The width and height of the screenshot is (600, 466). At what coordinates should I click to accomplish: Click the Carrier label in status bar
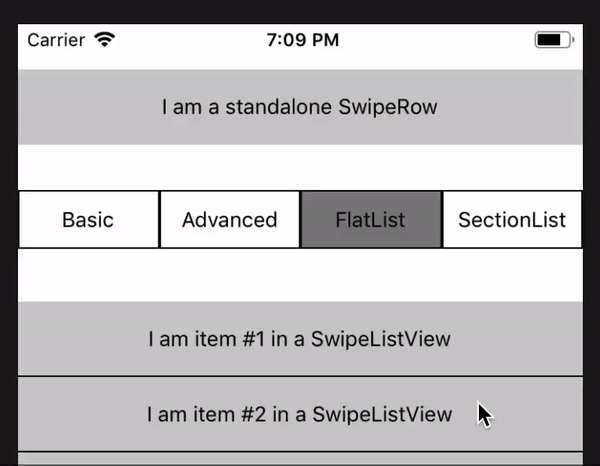(56, 41)
